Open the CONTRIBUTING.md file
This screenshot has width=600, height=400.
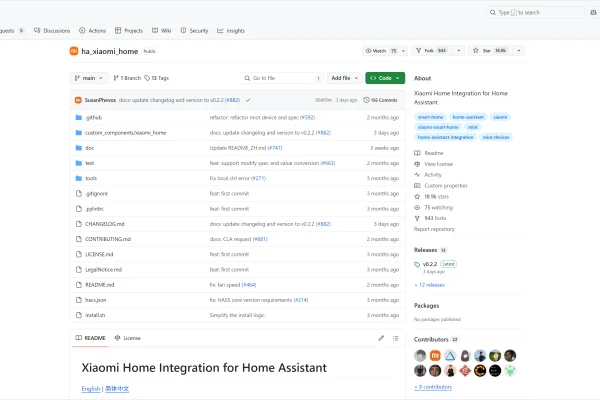[108, 239]
